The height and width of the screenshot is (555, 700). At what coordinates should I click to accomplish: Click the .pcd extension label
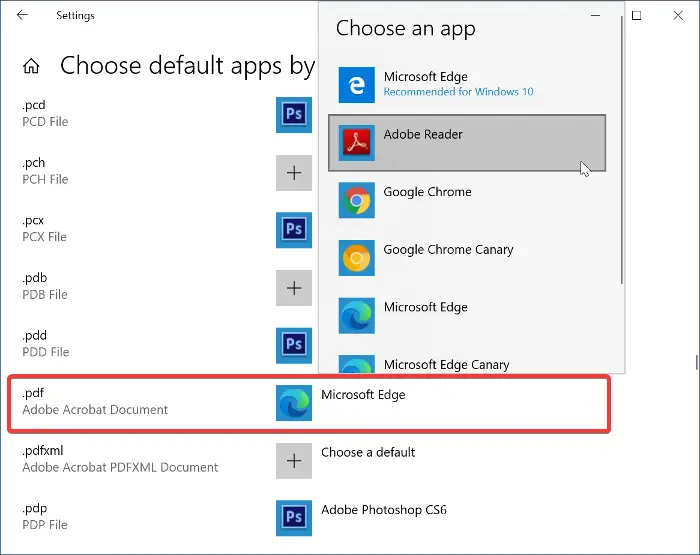coord(34,105)
